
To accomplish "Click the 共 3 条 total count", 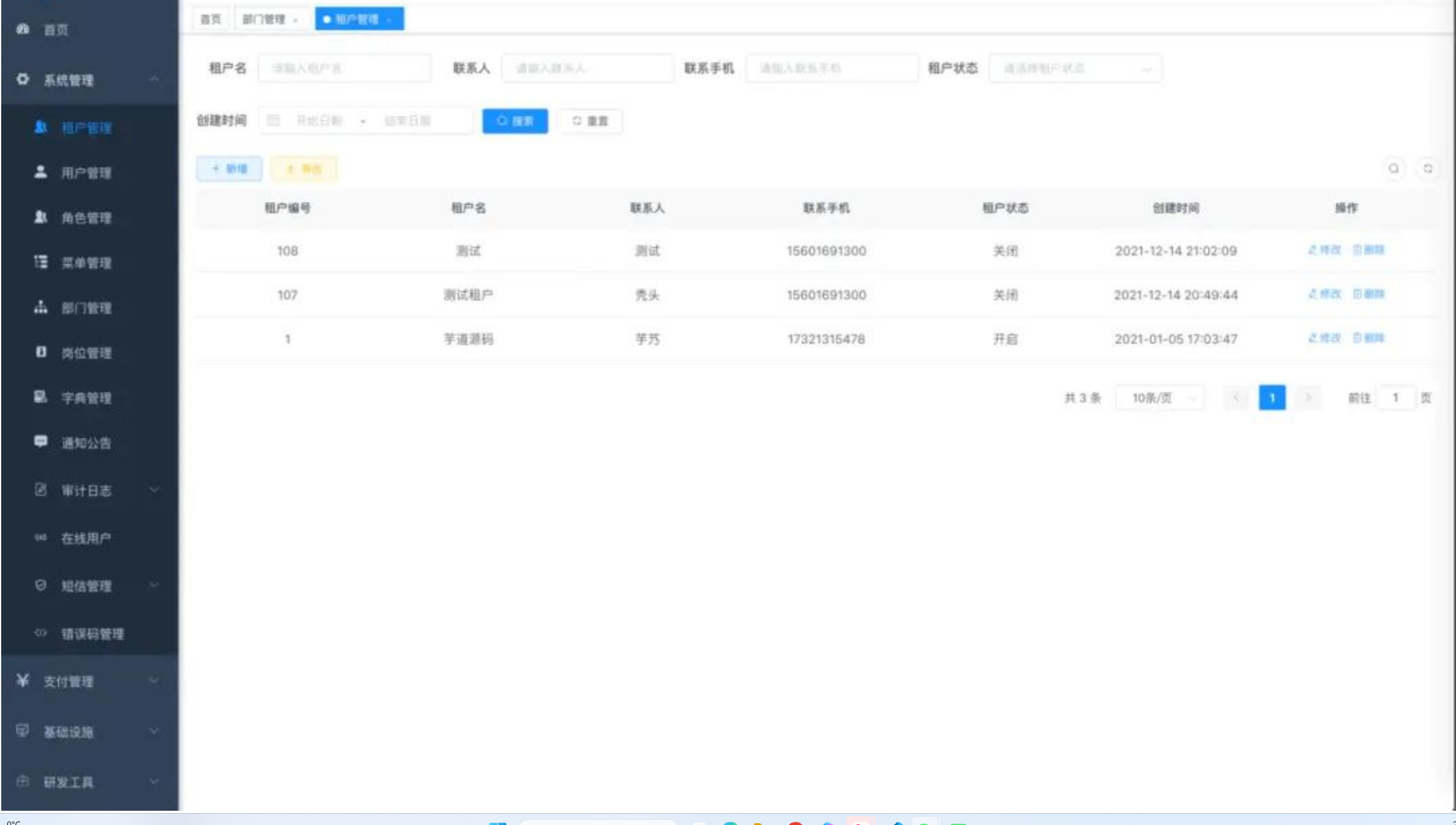I will [x=1082, y=398].
